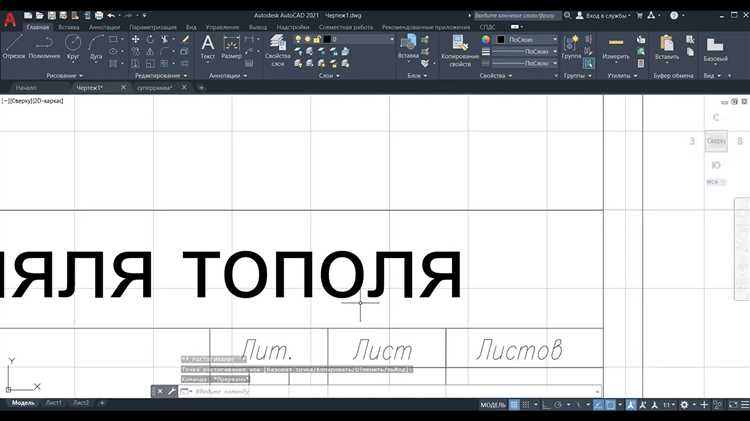750x421 pixels.
Task: Open the Вставка ribbon tab
Action: click(69, 27)
